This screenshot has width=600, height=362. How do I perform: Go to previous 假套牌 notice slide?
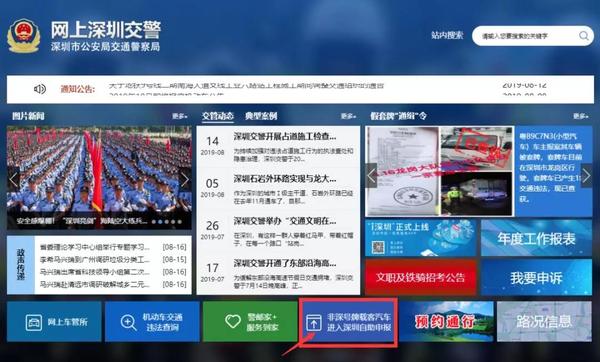point(371,176)
